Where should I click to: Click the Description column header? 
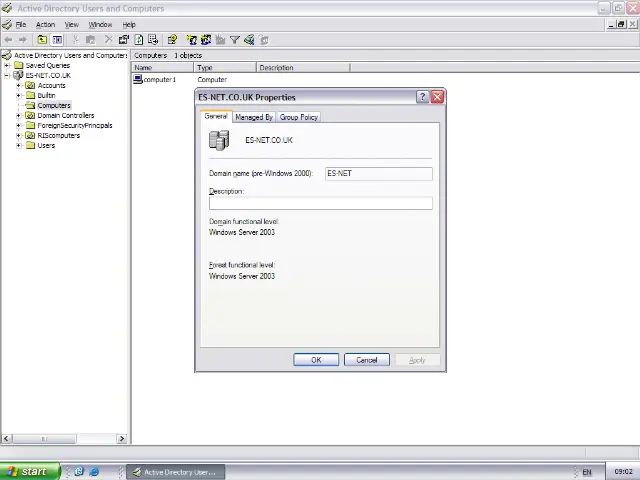point(303,68)
